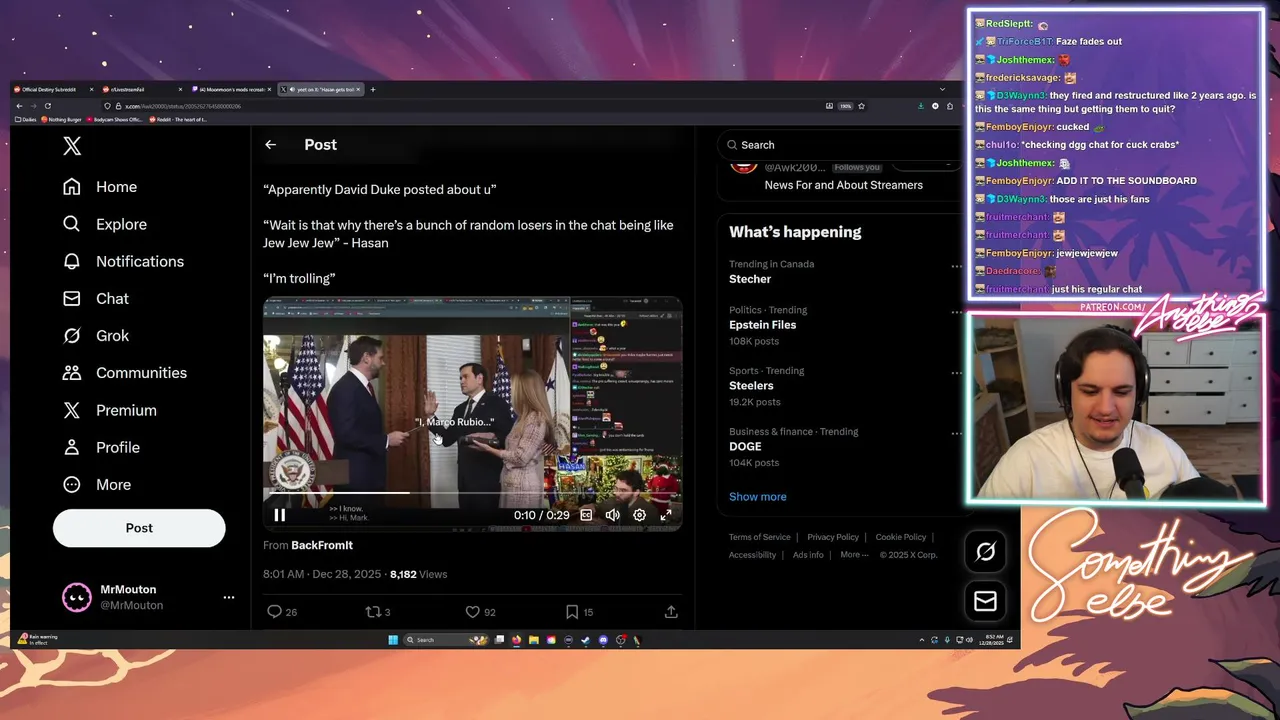The height and width of the screenshot is (720, 1280).
Task: Open MrMouton account options menu
Action: click(229, 597)
